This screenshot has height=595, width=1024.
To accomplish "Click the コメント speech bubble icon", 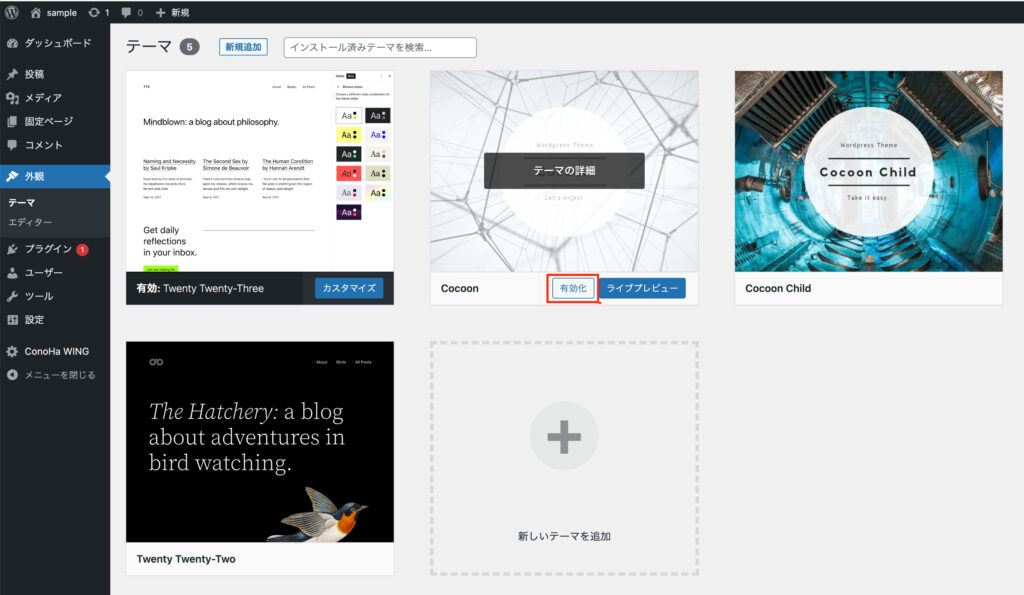I will (12, 145).
